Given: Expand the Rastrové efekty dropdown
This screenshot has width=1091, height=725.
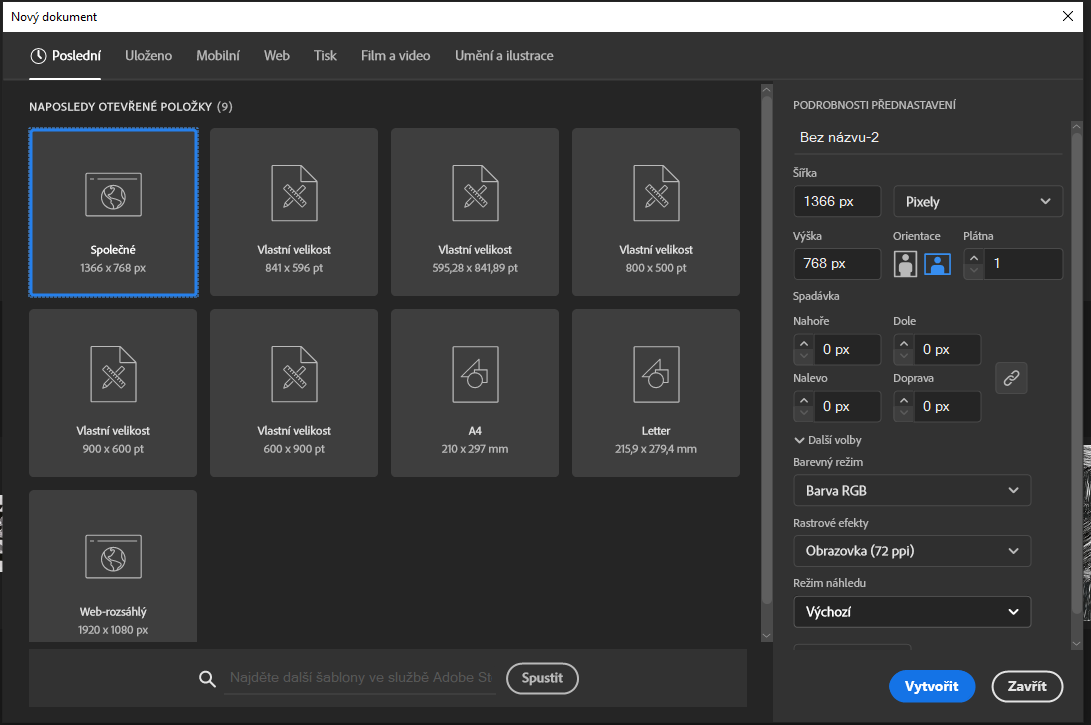Looking at the screenshot, I should coord(912,551).
